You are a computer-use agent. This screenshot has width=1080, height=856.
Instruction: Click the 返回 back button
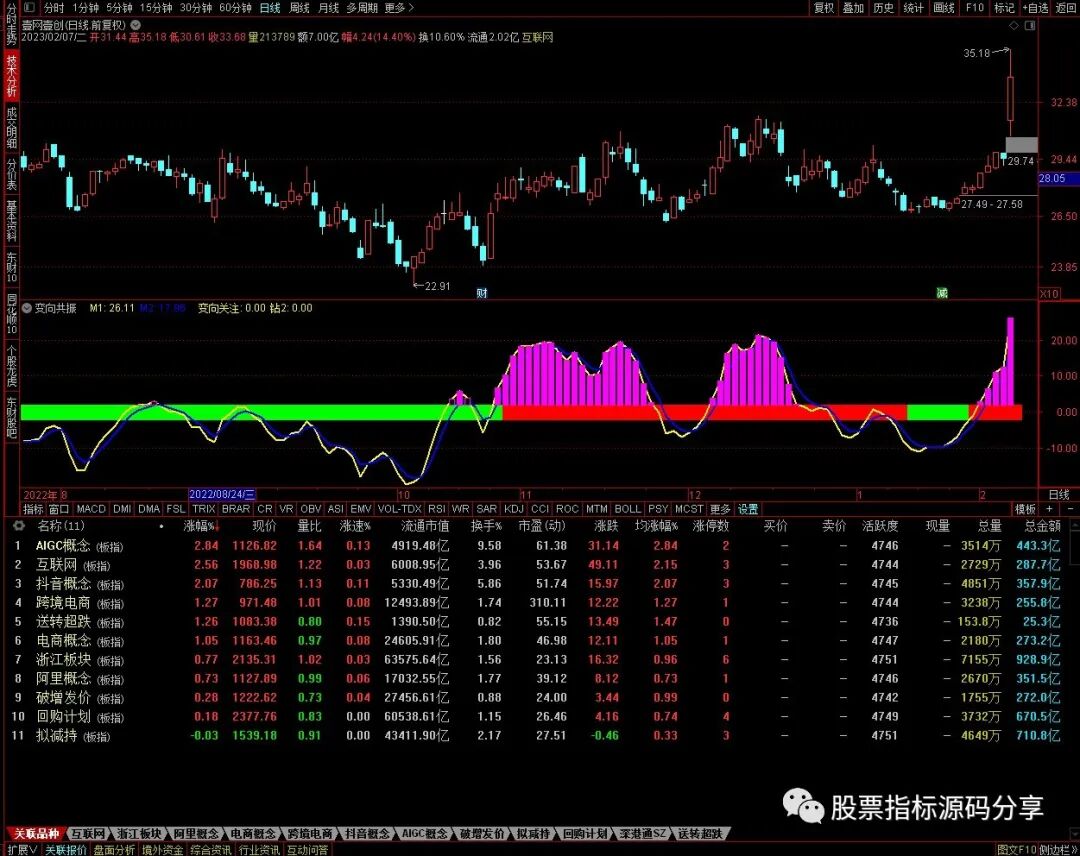pyautogui.click(x=1066, y=8)
